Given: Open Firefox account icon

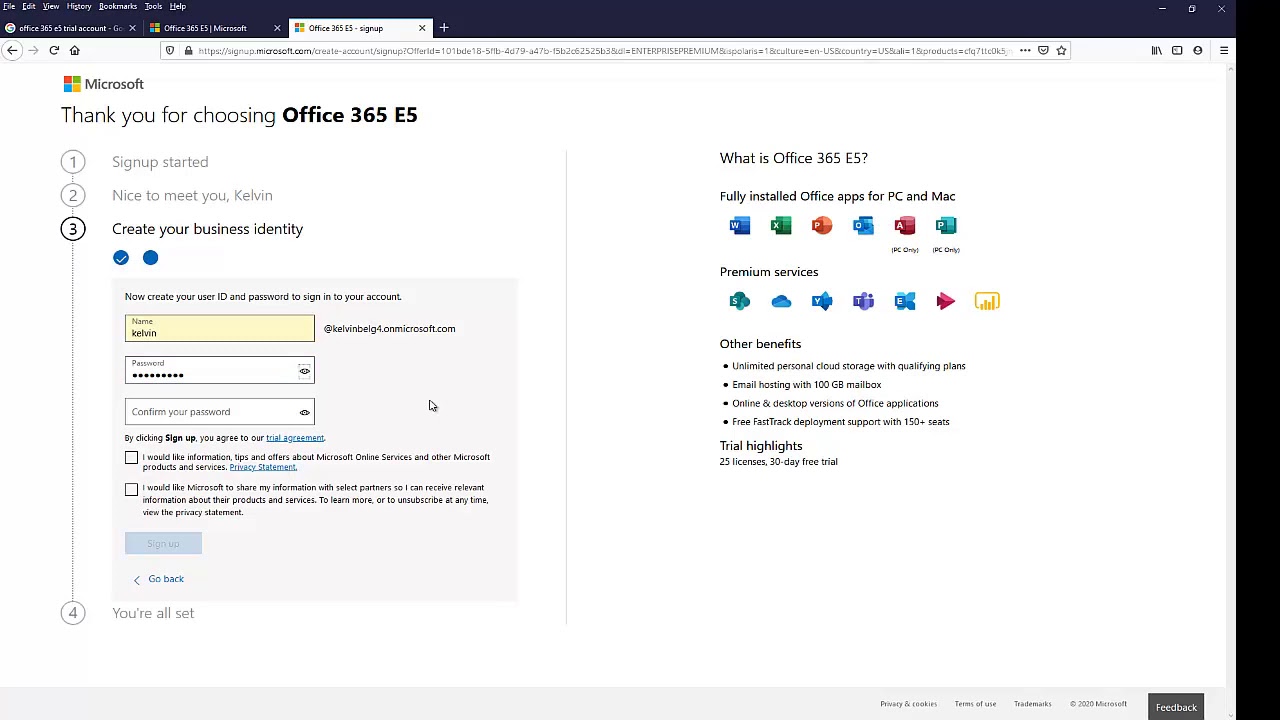Looking at the screenshot, I should click(1198, 50).
